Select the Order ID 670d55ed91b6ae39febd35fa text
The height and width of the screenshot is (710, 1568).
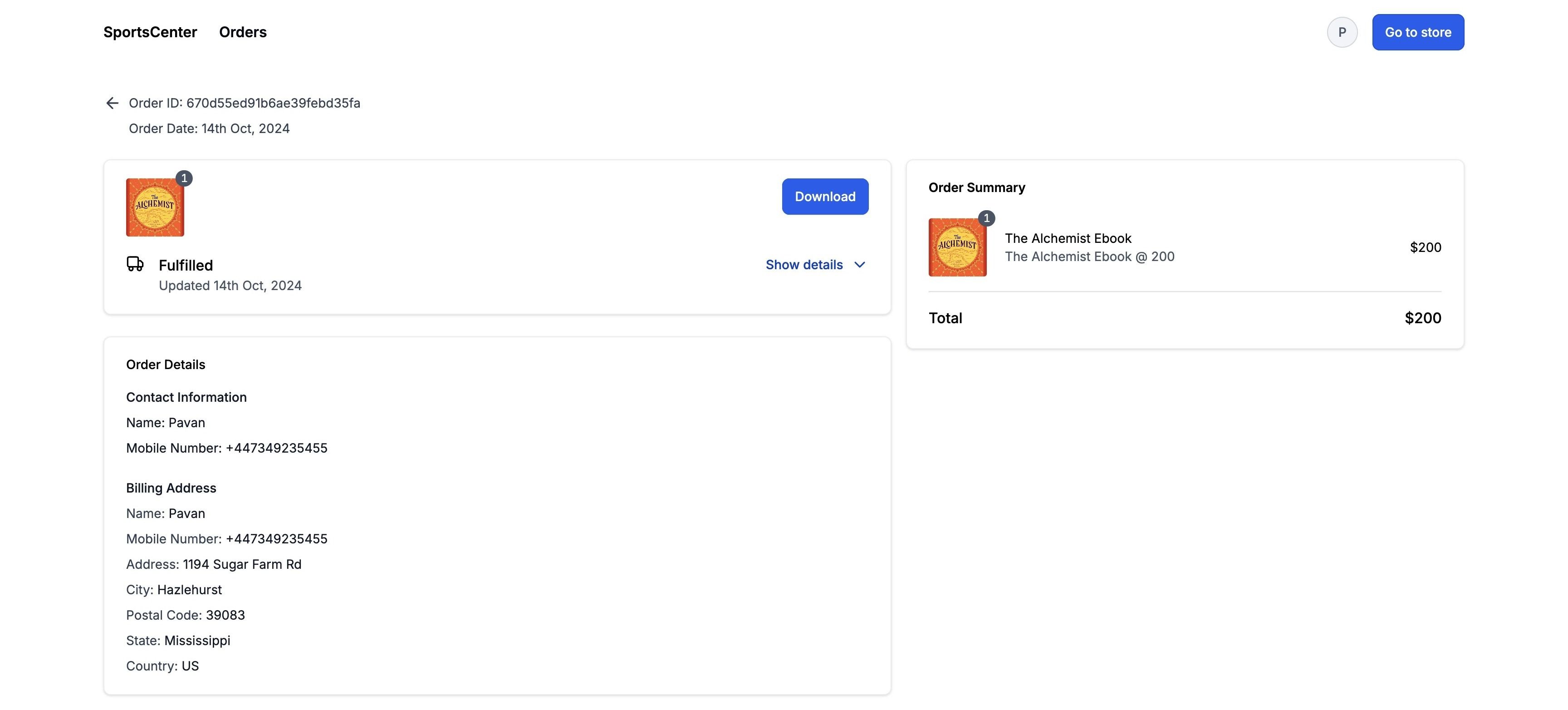click(x=245, y=103)
